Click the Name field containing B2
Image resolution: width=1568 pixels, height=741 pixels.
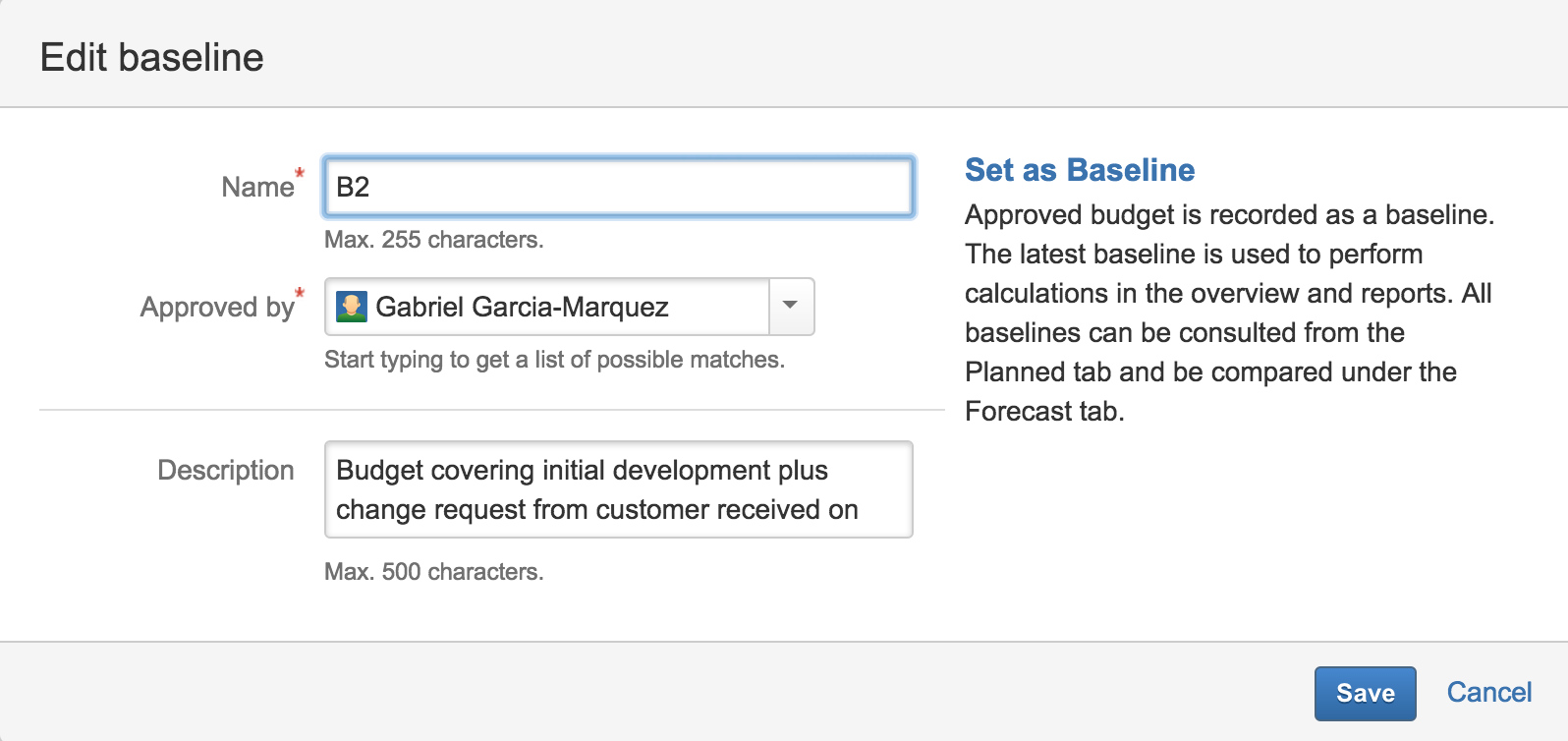pyautogui.click(x=619, y=187)
